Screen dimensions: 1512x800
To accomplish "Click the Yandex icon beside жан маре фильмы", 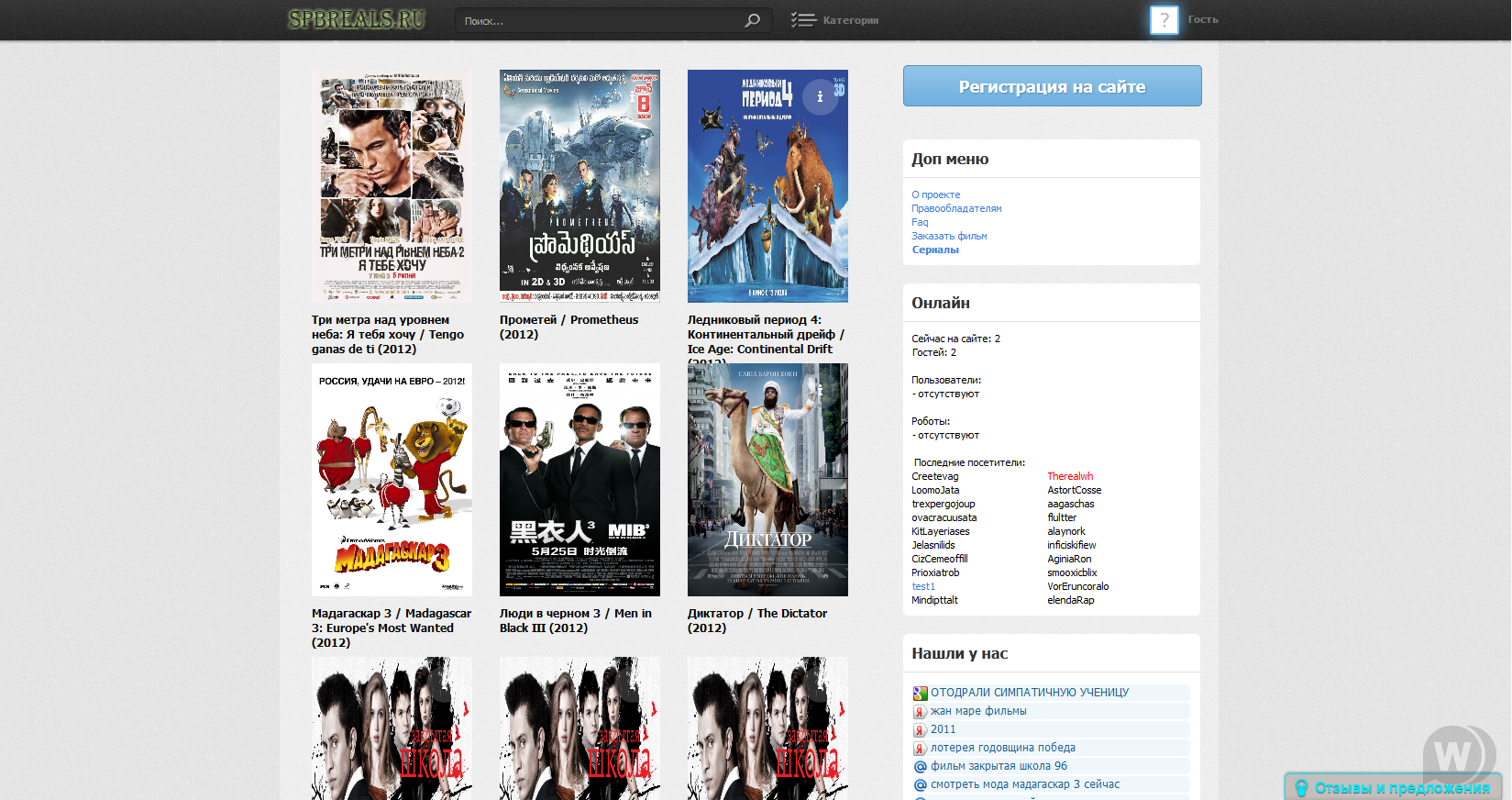I will [920, 712].
